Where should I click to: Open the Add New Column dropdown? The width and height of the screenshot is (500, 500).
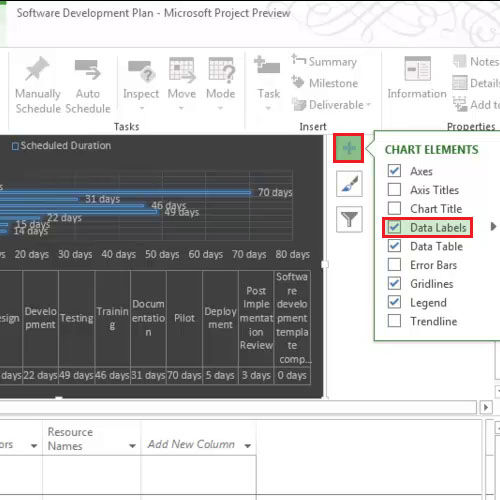[248, 446]
